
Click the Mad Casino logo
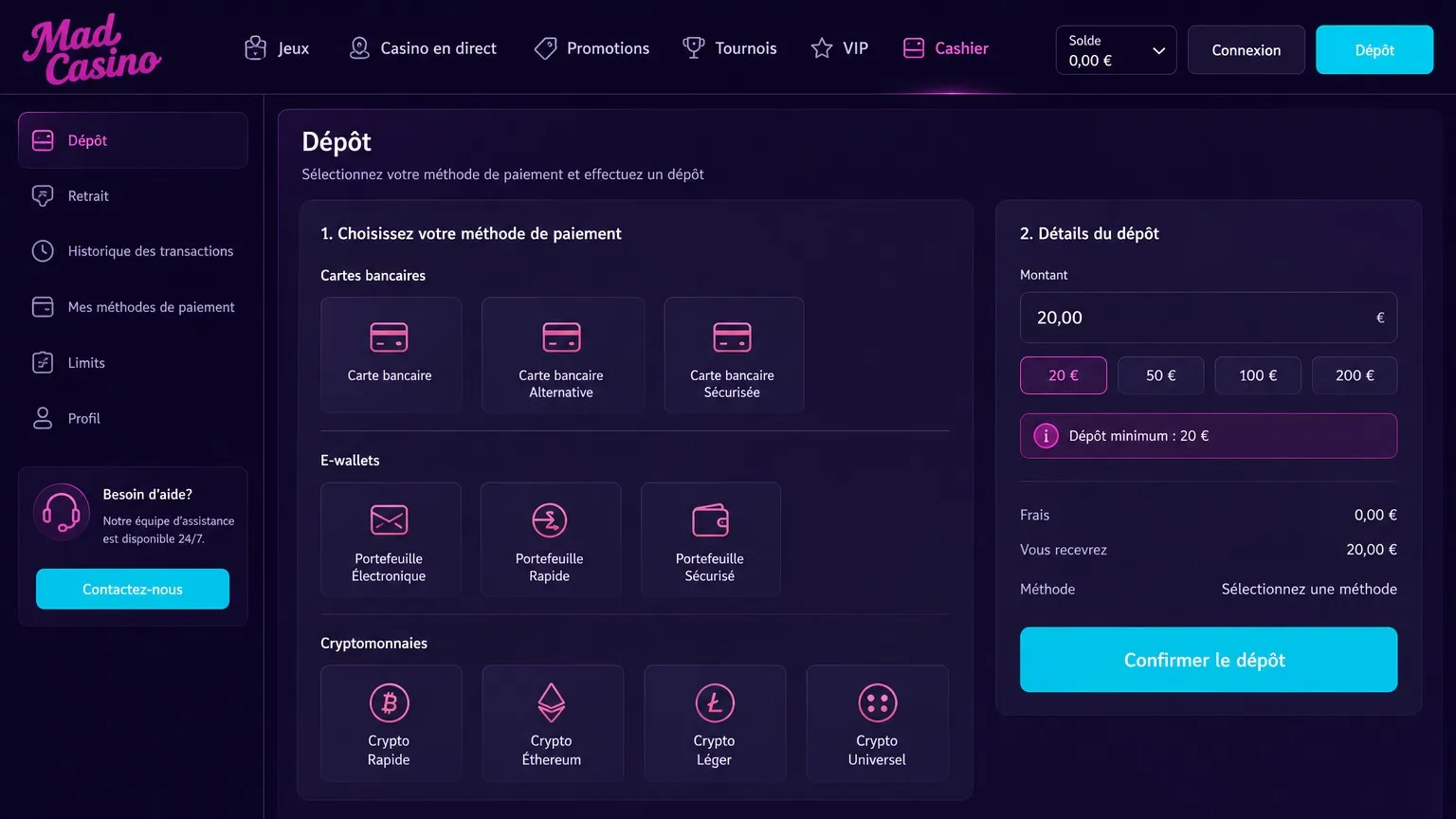coord(92,48)
